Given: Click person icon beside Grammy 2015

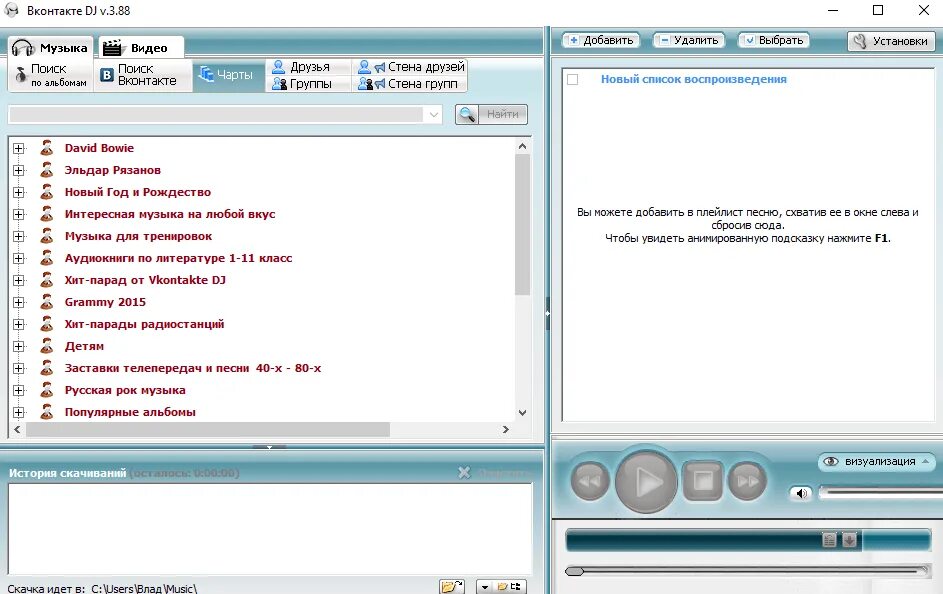Looking at the screenshot, I should click(x=46, y=302).
